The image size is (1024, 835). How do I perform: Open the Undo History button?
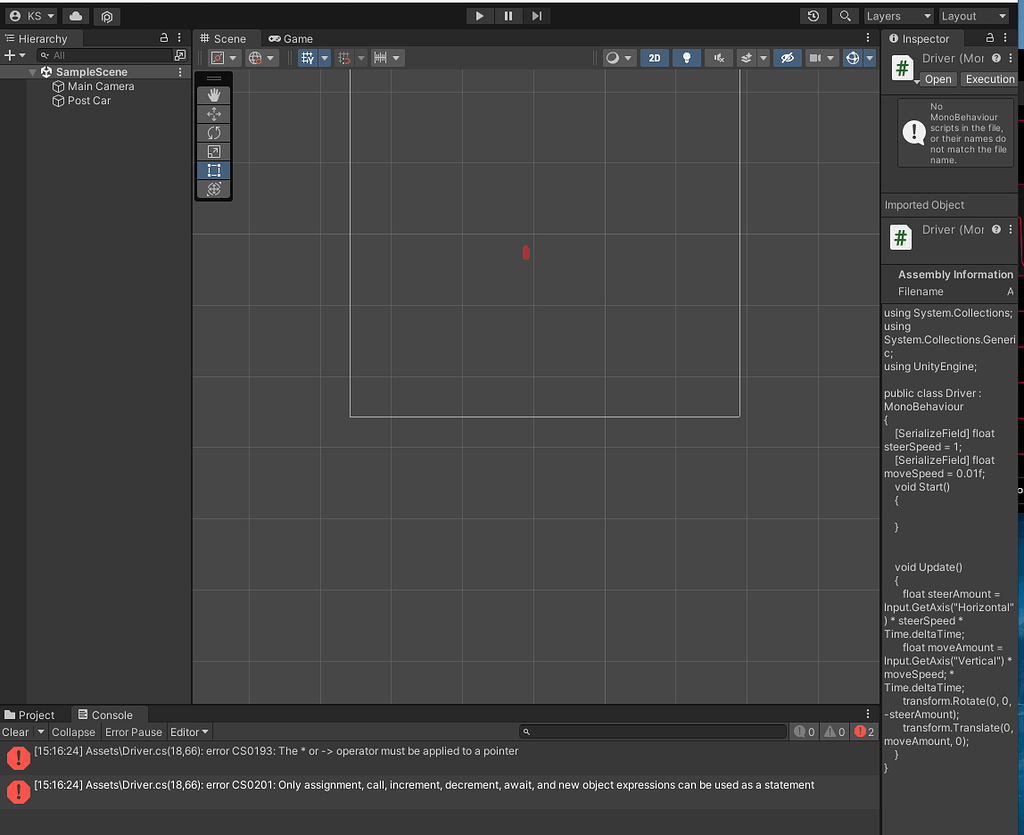[814, 16]
